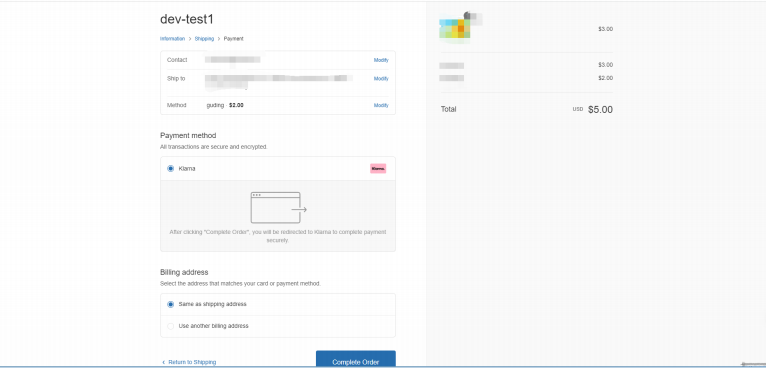Click the Billing address heading
The width and height of the screenshot is (766, 369).
point(184,272)
